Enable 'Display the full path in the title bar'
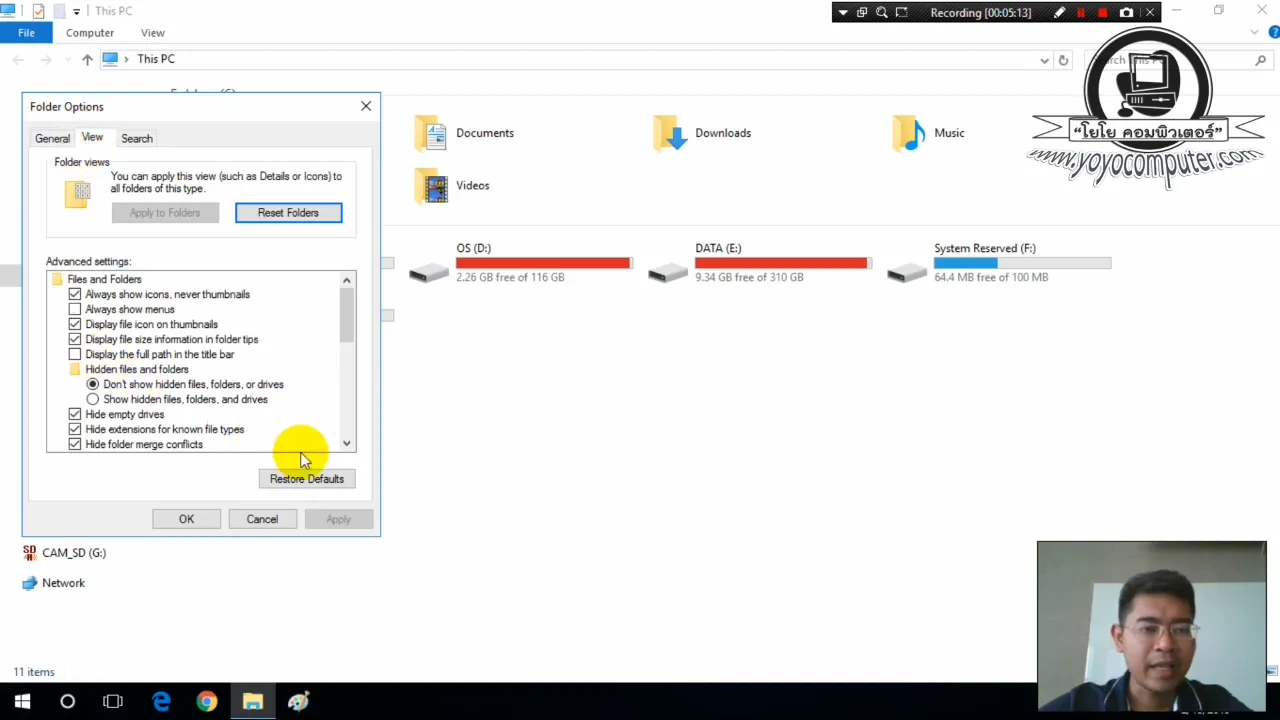 tap(75, 354)
